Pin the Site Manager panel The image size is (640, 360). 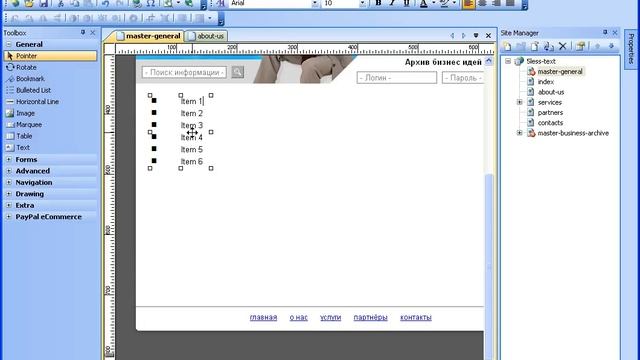tap(605, 32)
